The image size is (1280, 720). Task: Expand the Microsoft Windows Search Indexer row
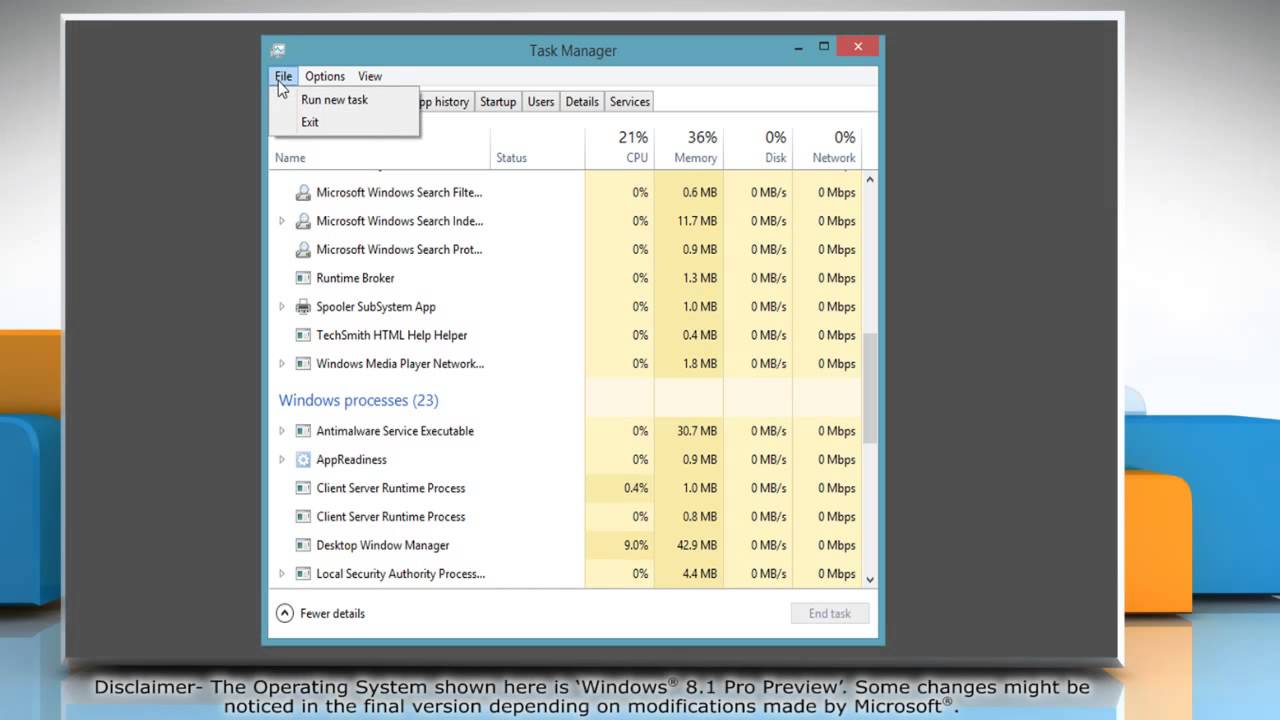pos(281,221)
